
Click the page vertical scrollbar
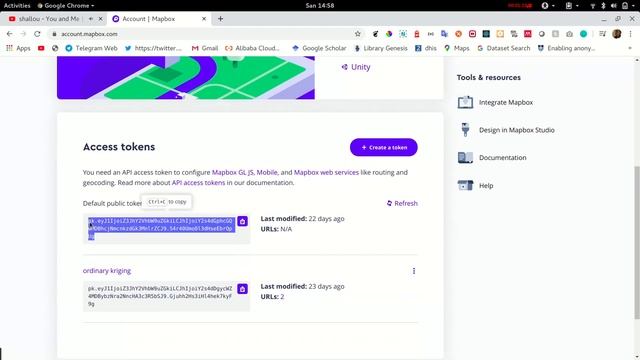pyautogui.click(x=637, y=243)
